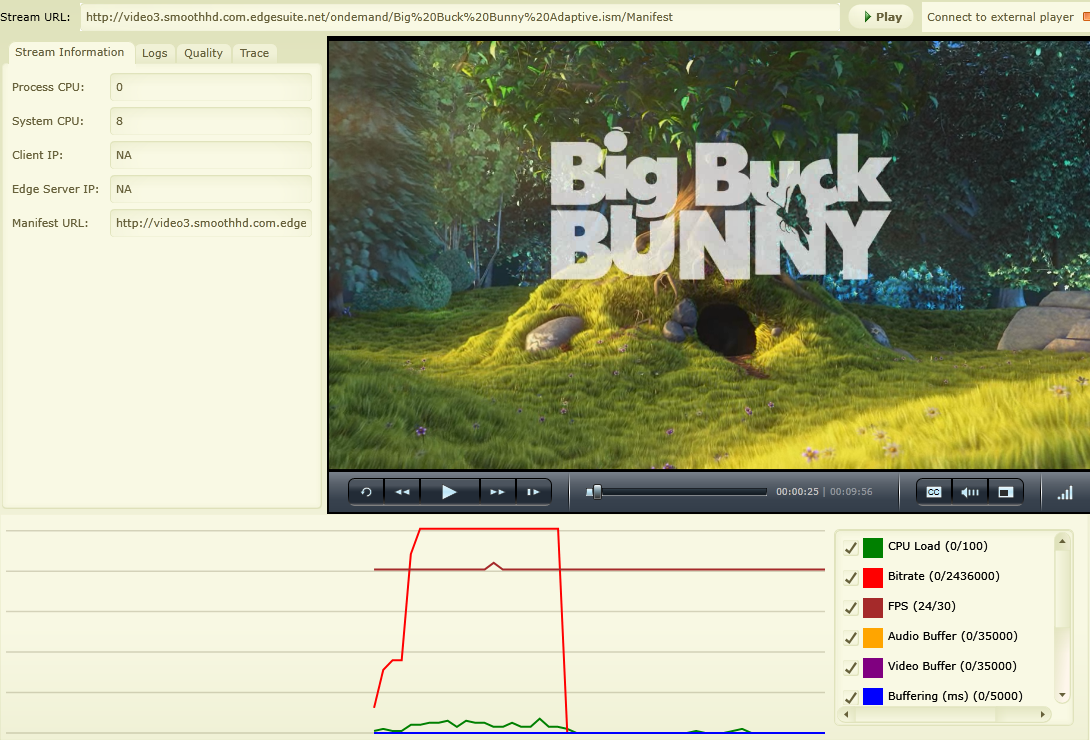This screenshot has width=1090, height=740.
Task: Toggle fullscreen display icon
Action: (1005, 492)
